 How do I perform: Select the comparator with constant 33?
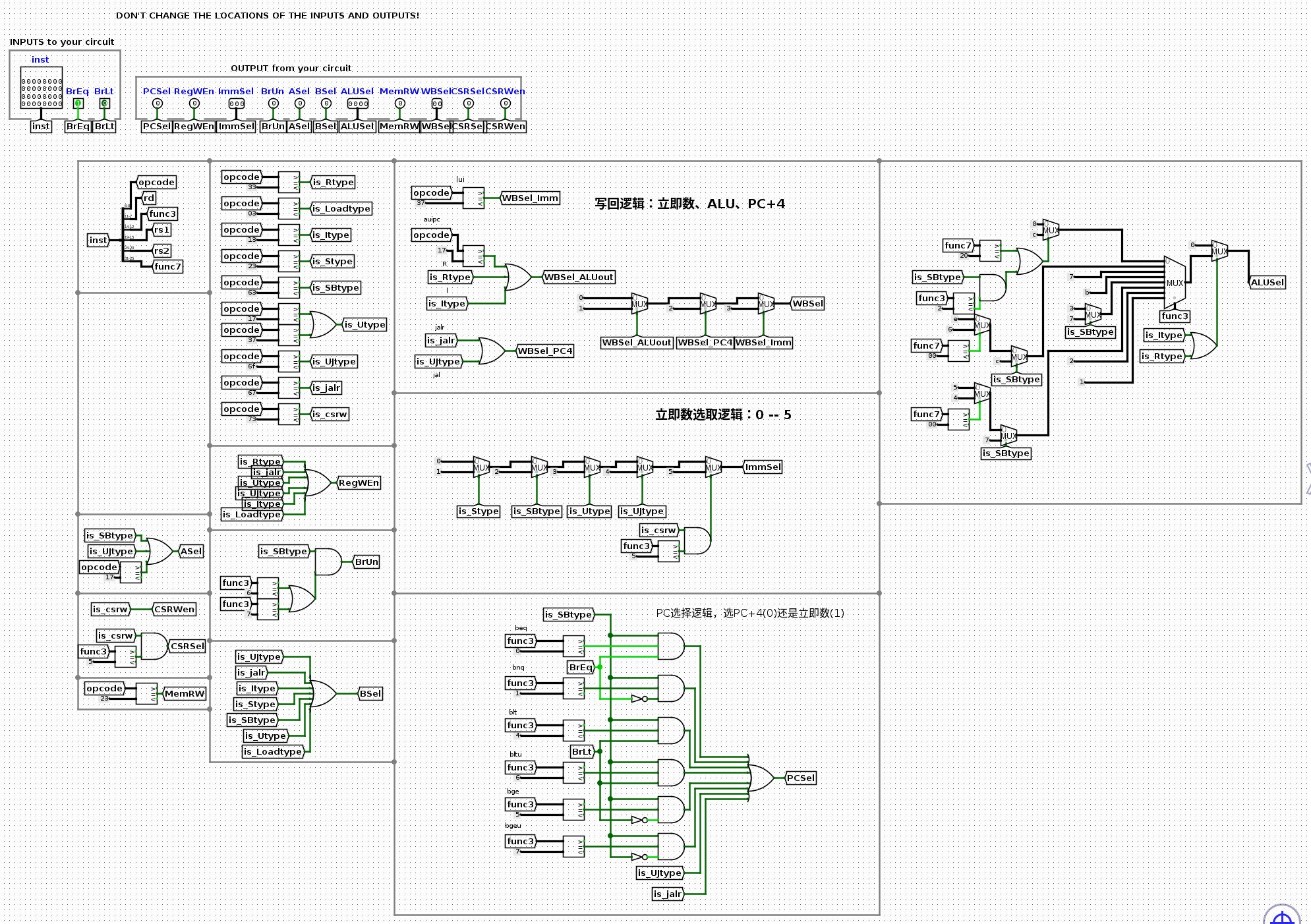point(289,182)
